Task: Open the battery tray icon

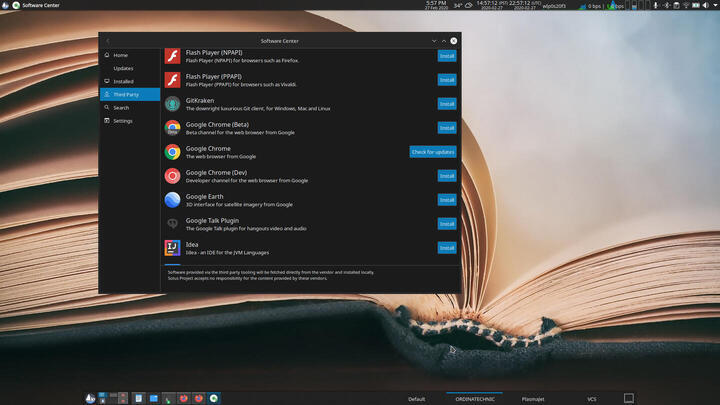Action: pyautogui.click(x=696, y=6)
